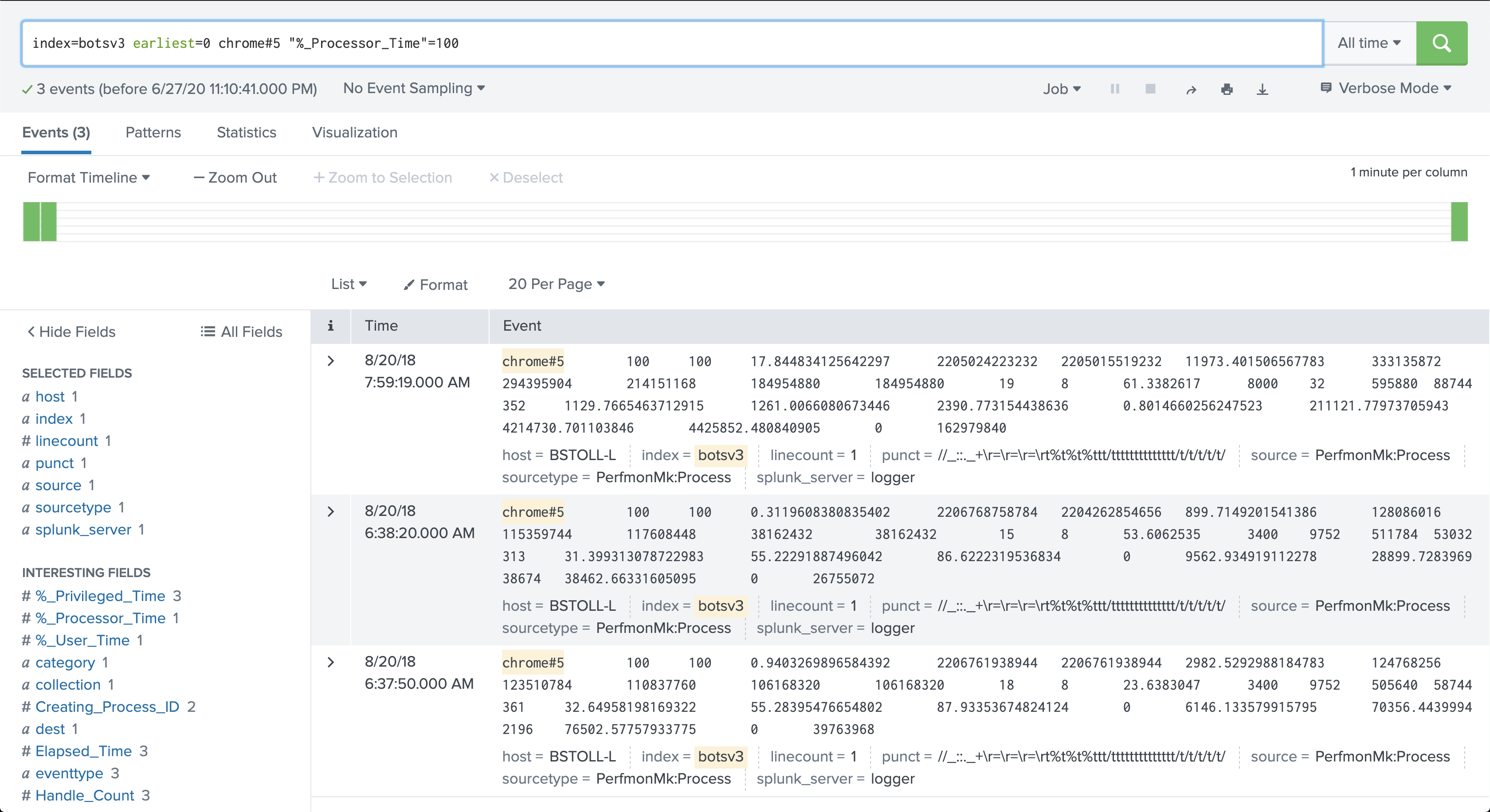Image resolution: width=1490 pixels, height=812 pixels.
Task: Select the second green timeline bar
Action: pyautogui.click(x=49, y=221)
